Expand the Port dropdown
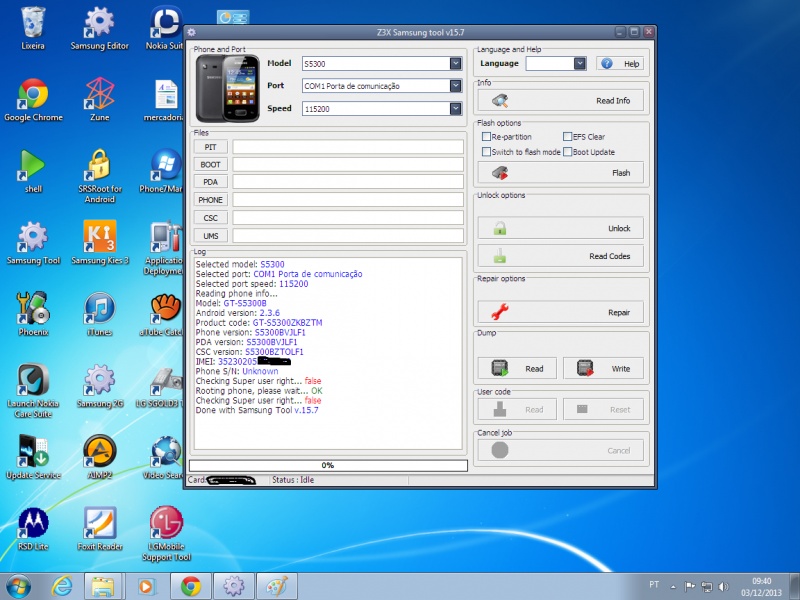 (x=456, y=86)
